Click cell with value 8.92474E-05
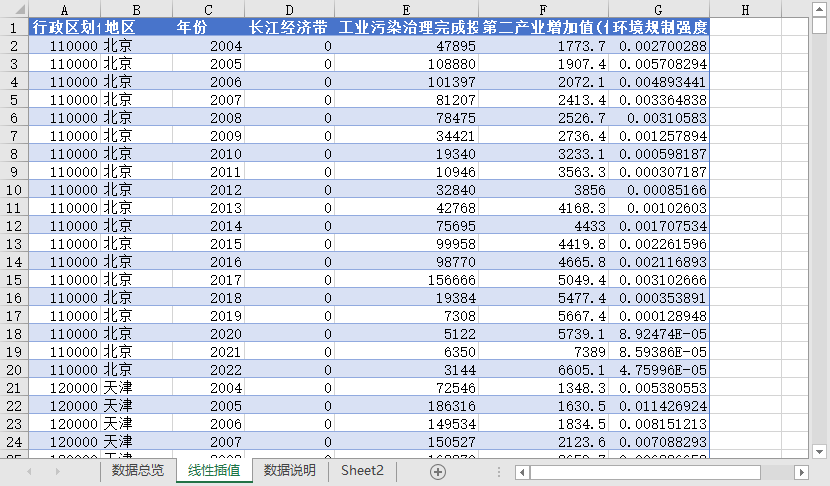Viewport: 830px width, 486px height. [x=659, y=334]
